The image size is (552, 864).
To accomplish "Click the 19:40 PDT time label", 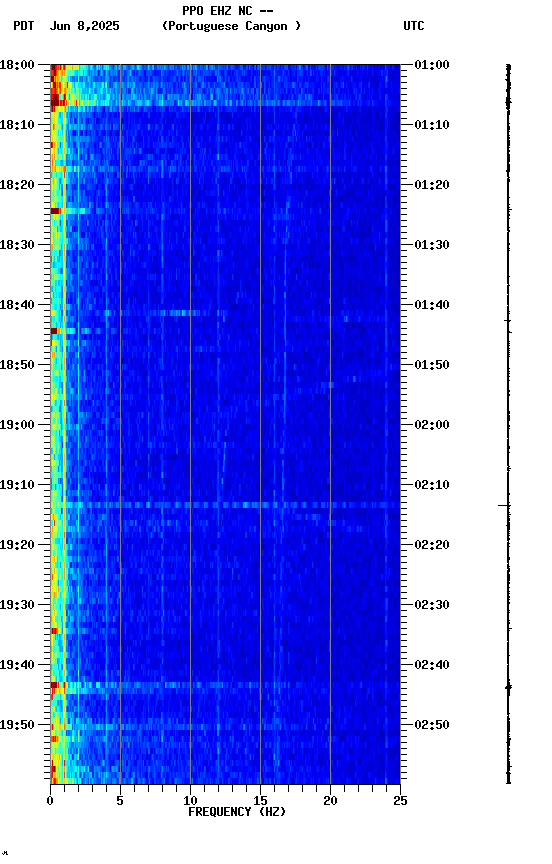I will click(17, 665).
